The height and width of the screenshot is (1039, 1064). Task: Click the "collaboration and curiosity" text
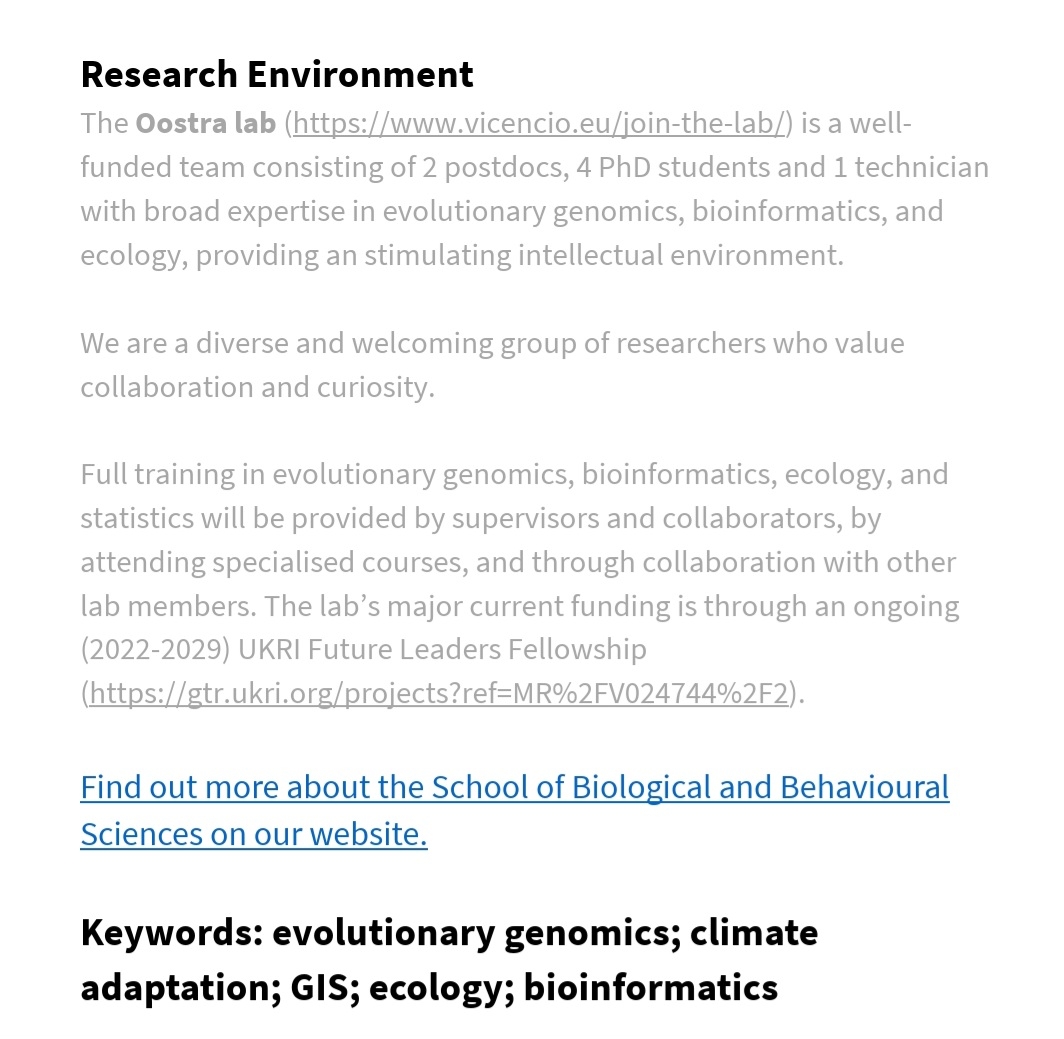[x=255, y=387]
